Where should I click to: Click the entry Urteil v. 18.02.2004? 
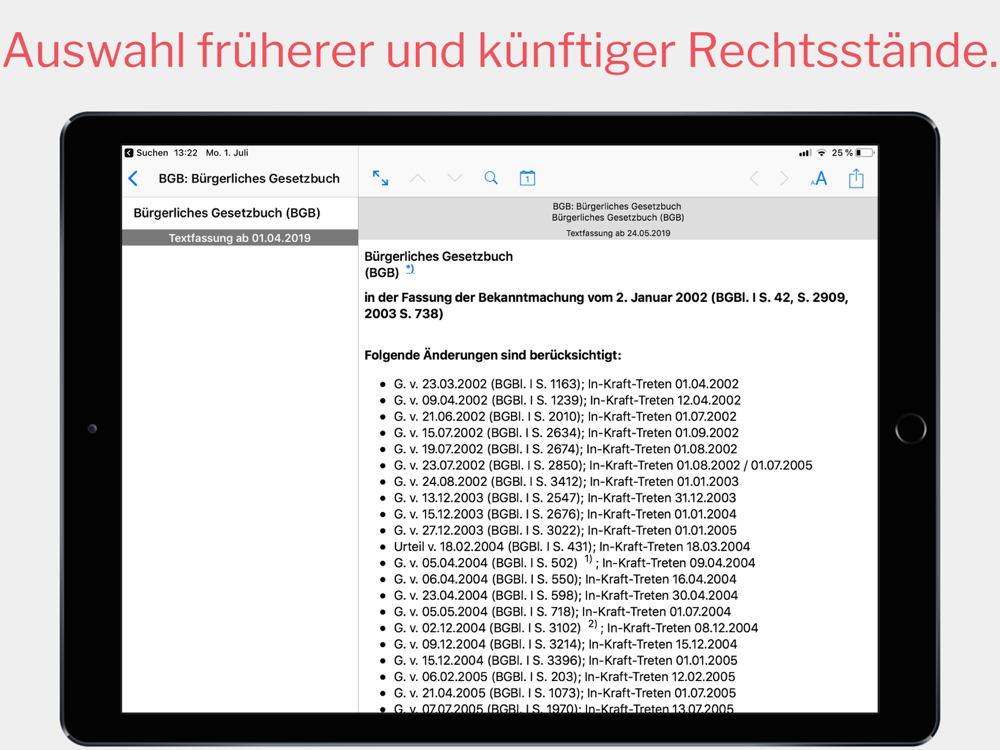click(571, 547)
